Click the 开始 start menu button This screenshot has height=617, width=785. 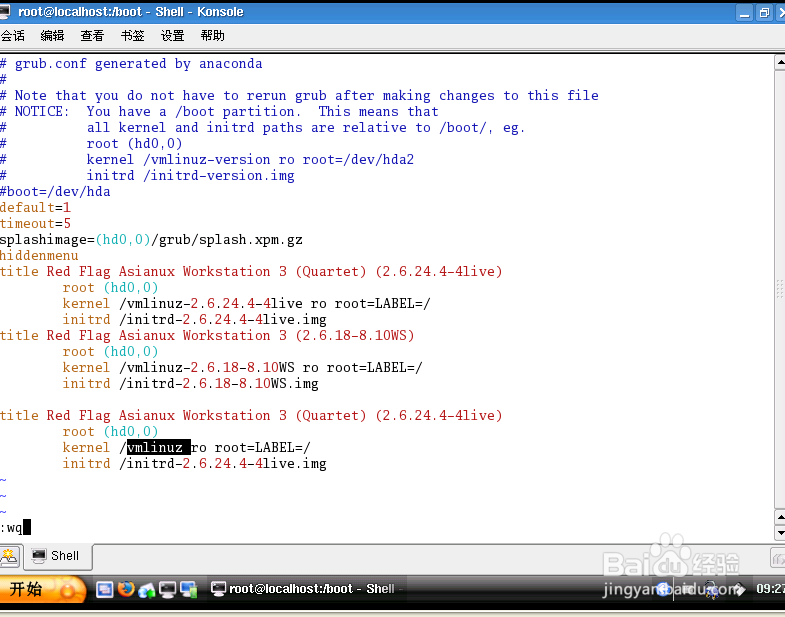tap(42, 589)
